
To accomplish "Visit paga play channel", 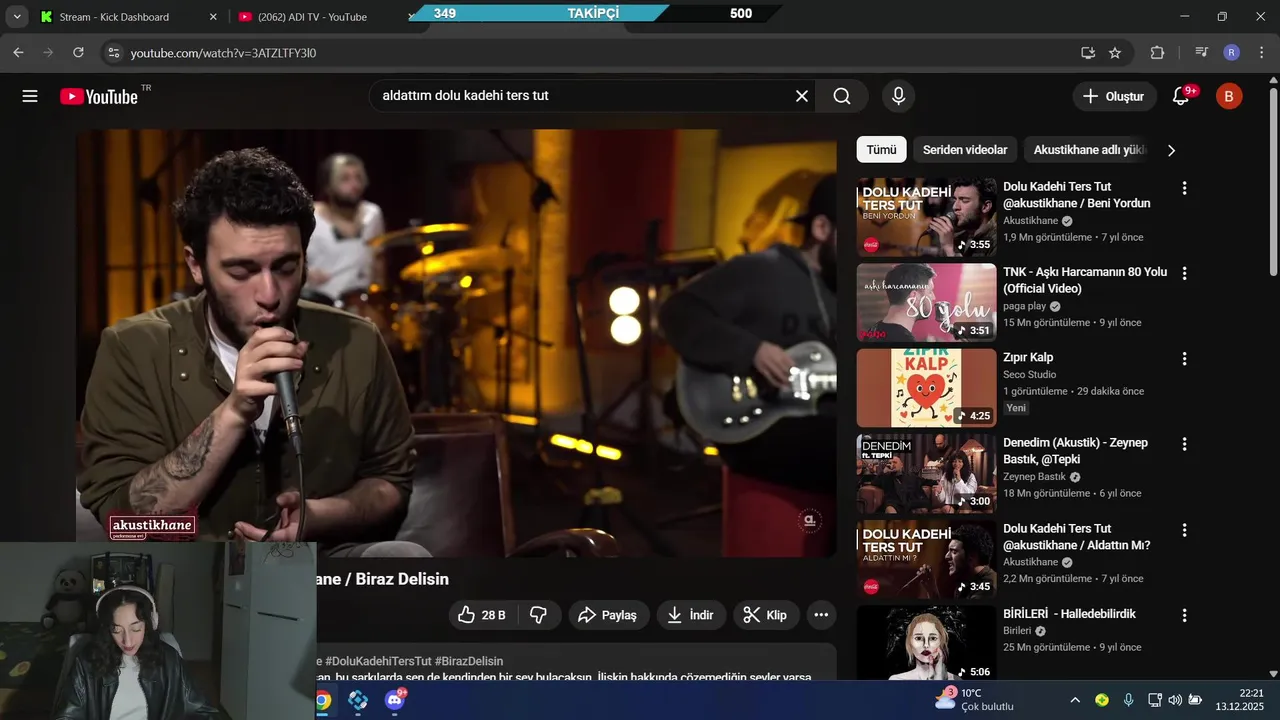I will tap(1024, 306).
